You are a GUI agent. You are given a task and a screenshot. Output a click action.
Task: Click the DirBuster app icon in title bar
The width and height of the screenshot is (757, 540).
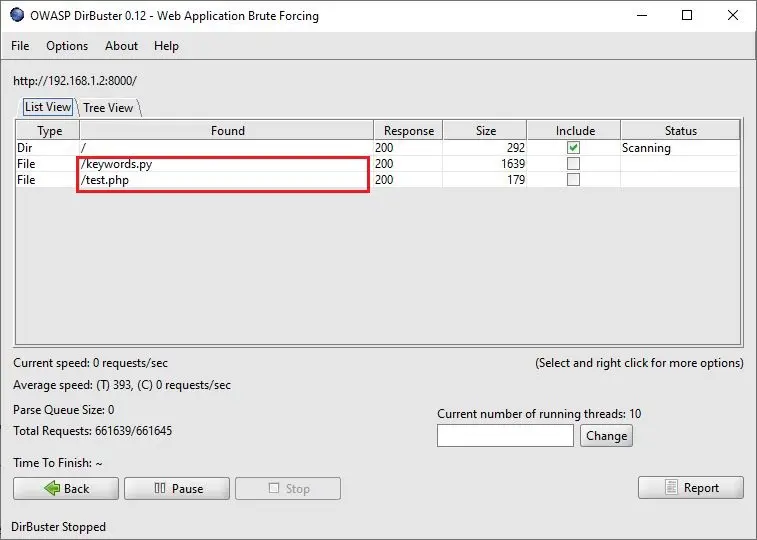pyautogui.click(x=17, y=15)
